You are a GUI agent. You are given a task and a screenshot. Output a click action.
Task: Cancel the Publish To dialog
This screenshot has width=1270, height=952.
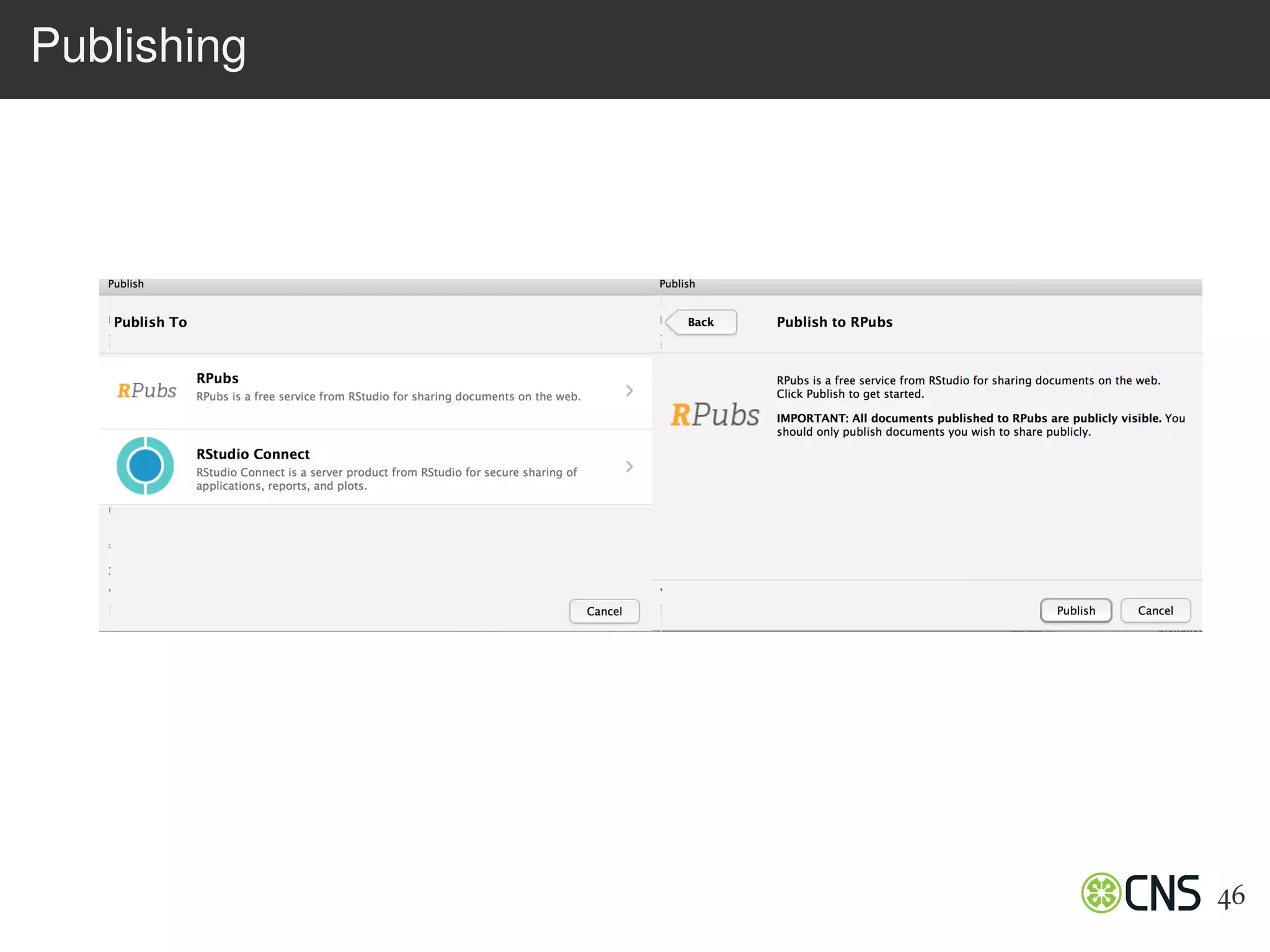[604, 611]
